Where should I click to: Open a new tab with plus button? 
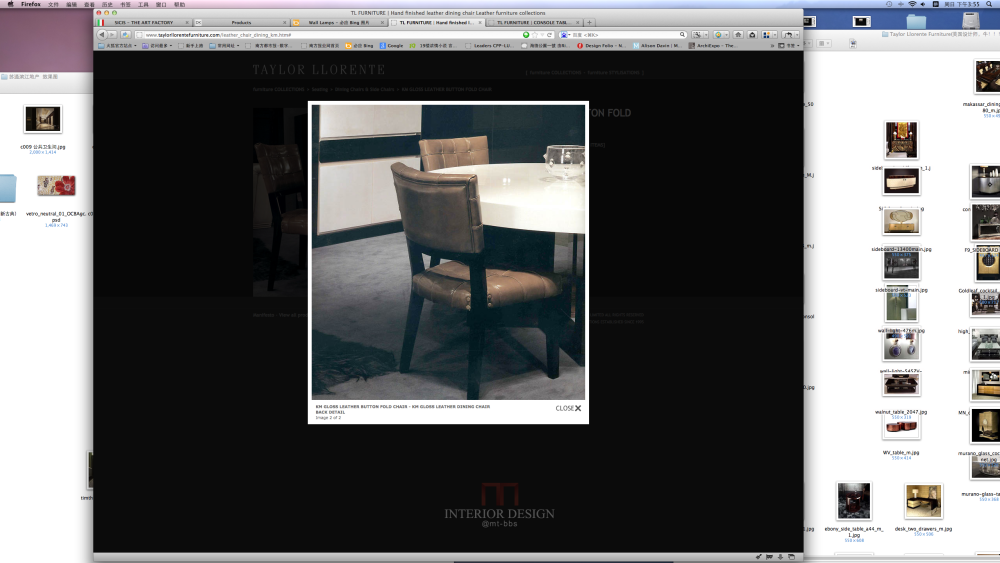589,22
